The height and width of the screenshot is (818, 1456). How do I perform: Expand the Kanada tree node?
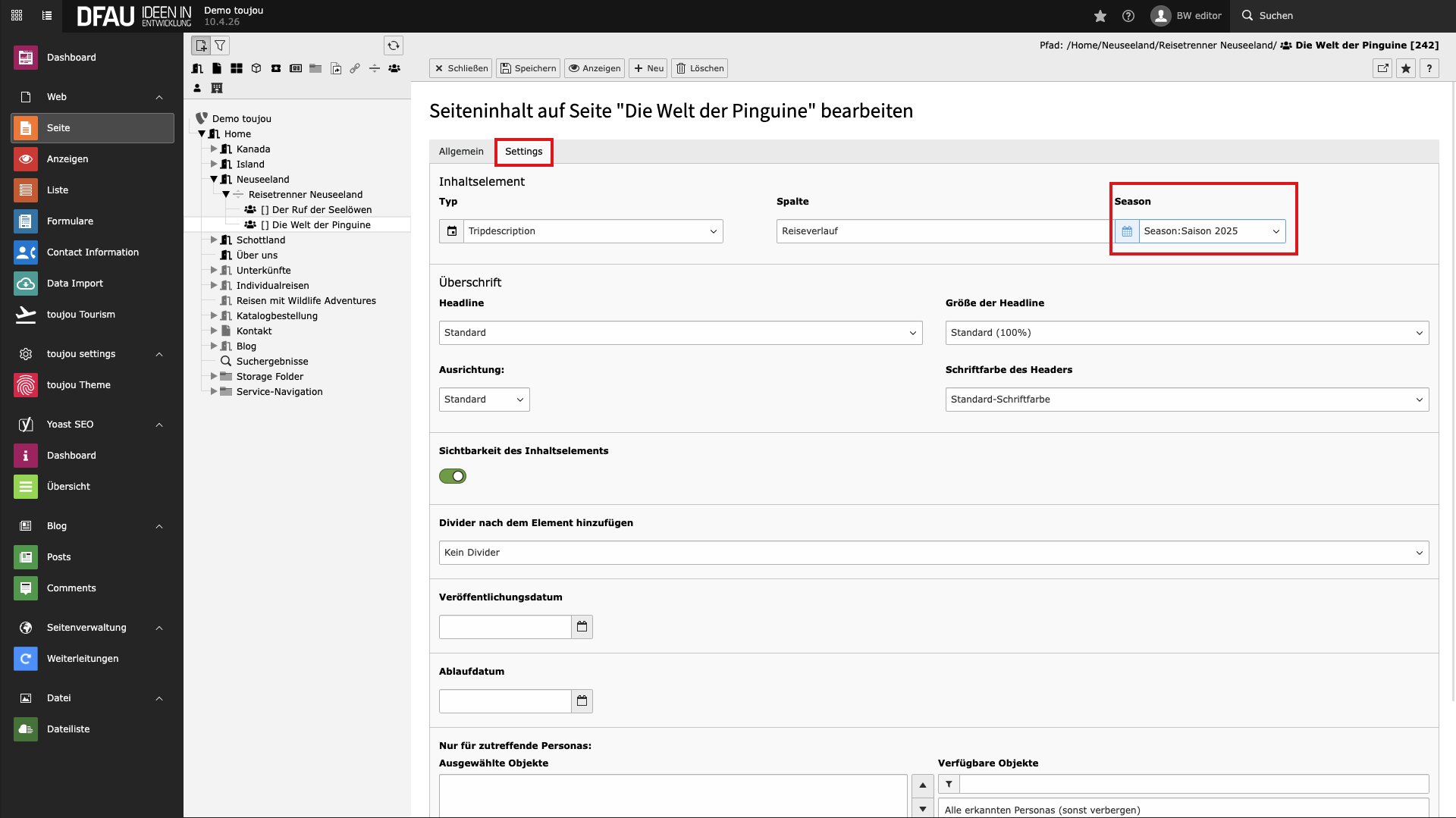[214, 149]
